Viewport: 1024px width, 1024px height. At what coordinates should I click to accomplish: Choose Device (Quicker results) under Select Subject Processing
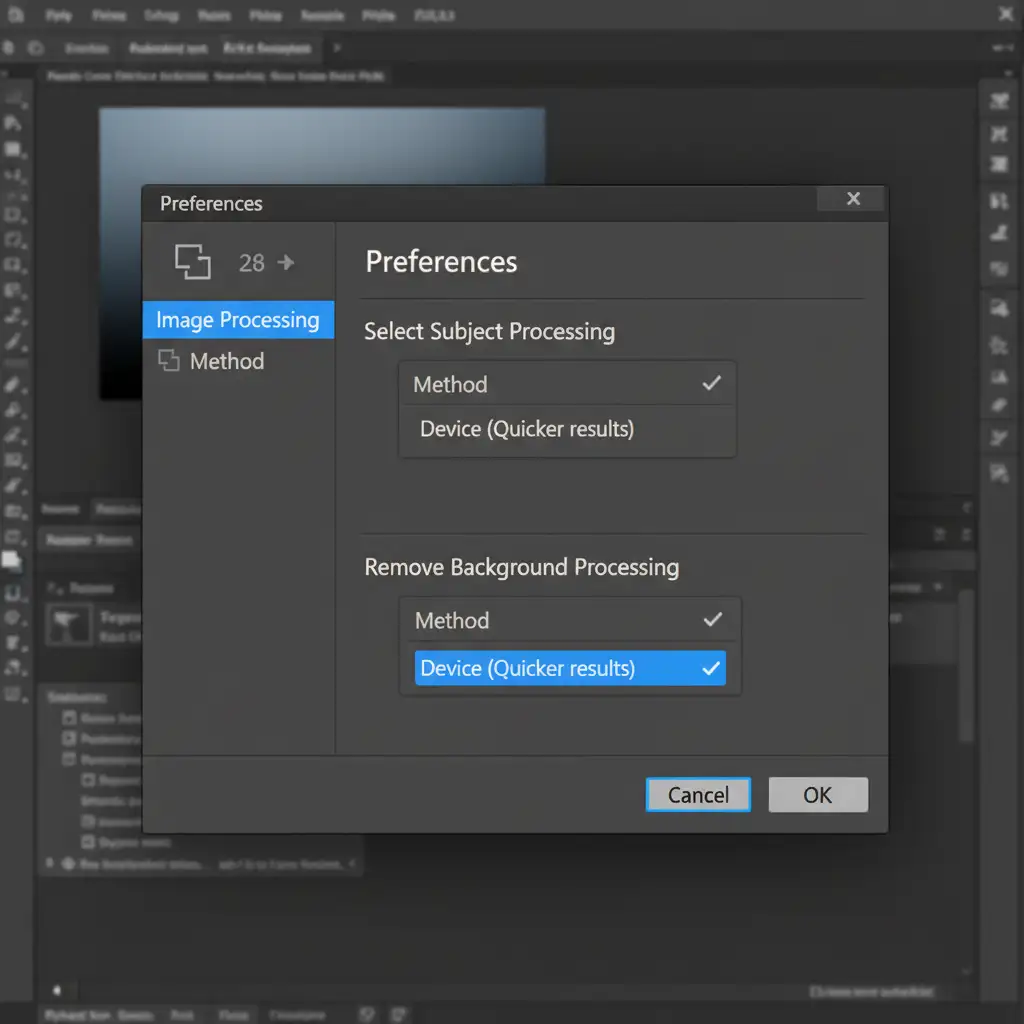coord(527,429)
